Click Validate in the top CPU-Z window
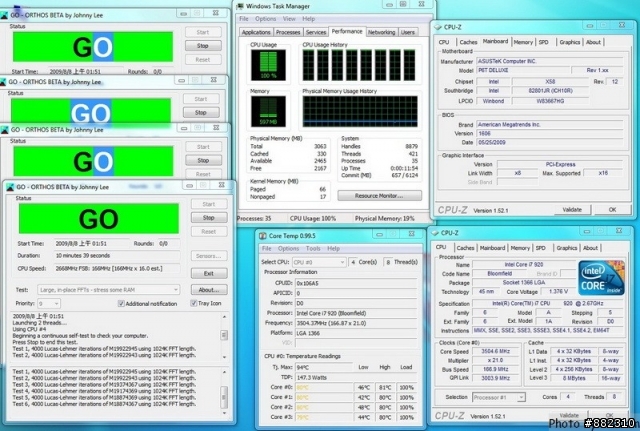This screenshot has width=640, height=431. click(x=572, y=210)
